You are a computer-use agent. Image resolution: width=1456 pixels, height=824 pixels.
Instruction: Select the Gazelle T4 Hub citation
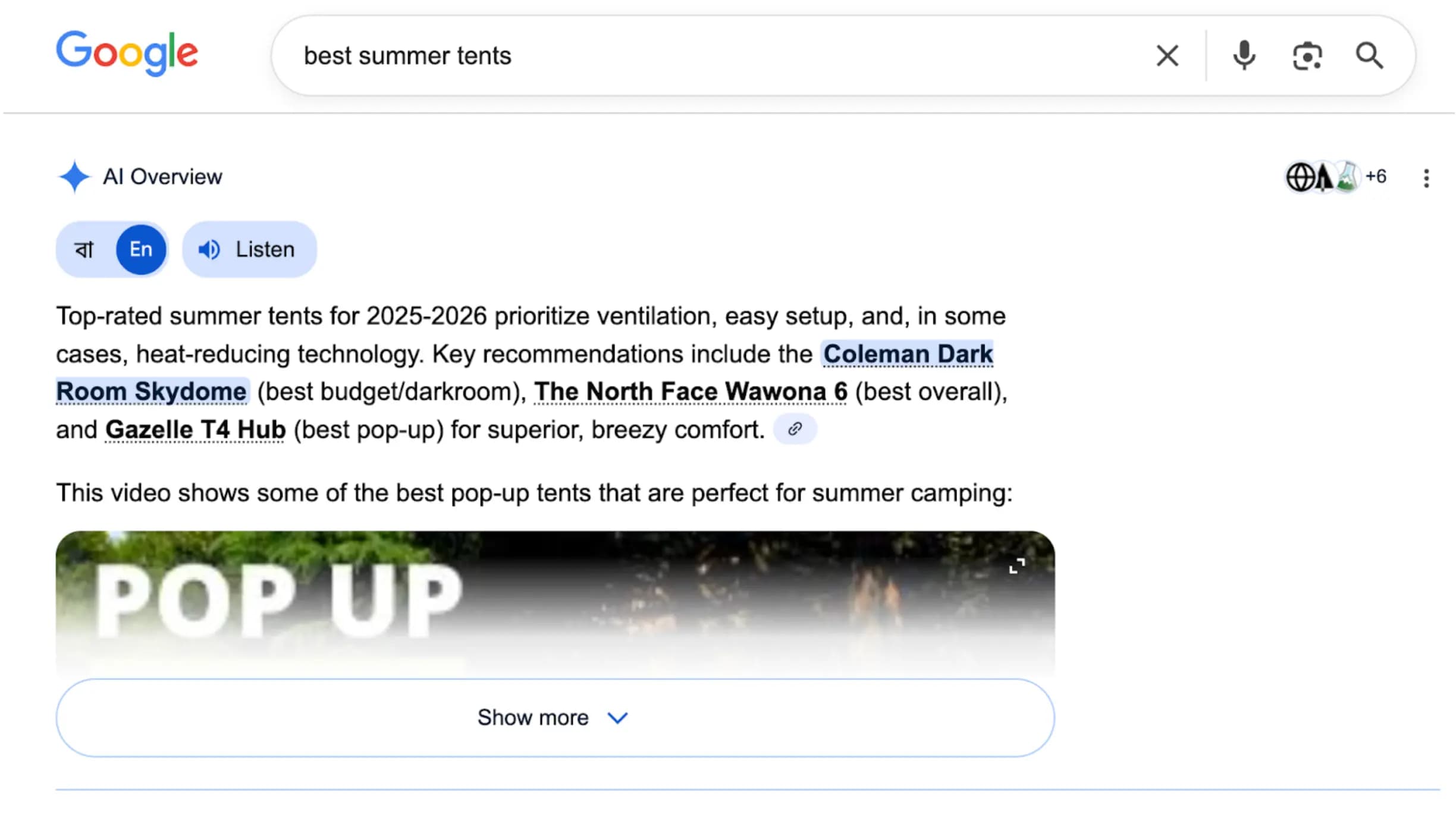click(195, 429)
